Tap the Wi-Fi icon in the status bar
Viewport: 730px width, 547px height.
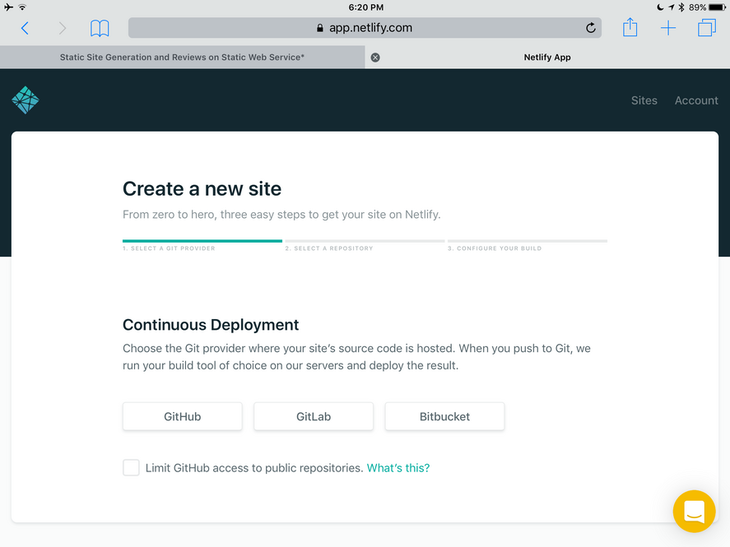coord(22,7)
